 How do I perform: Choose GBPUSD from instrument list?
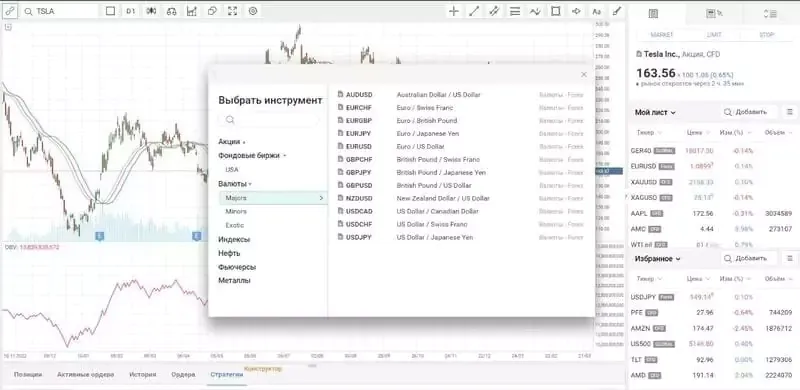[x=461, y=185]
